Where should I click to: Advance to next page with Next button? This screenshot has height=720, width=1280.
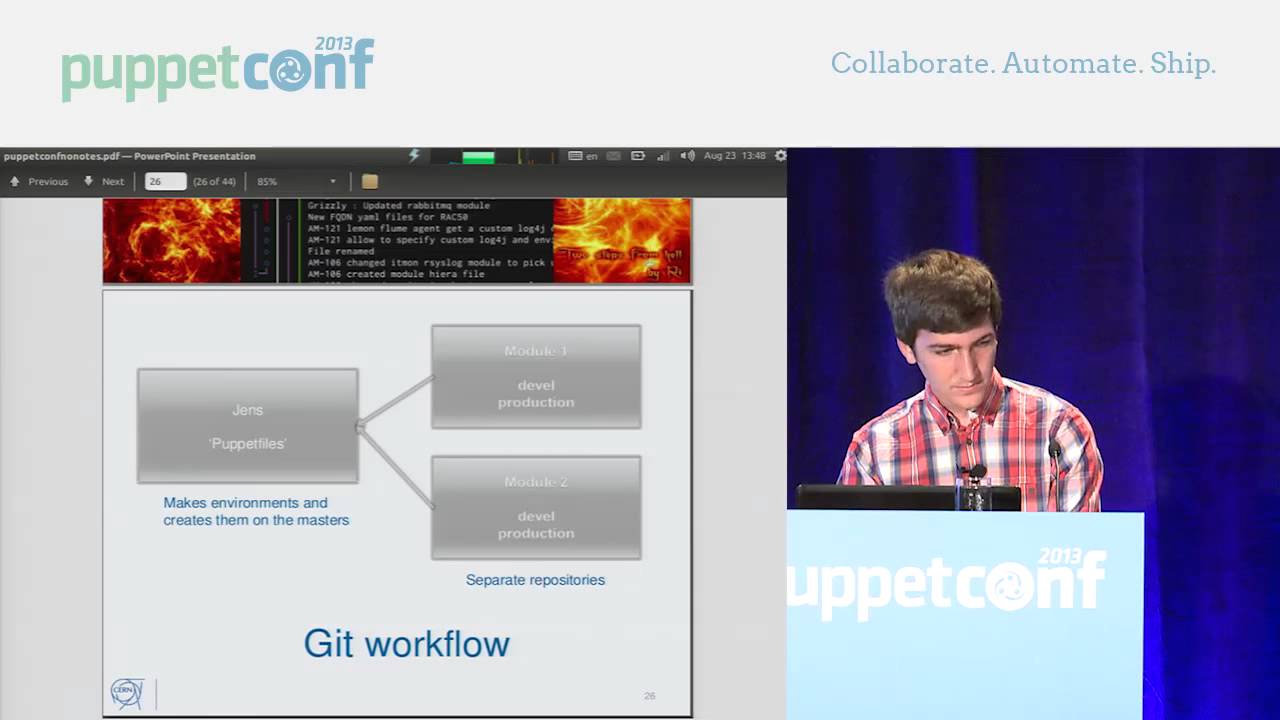click(104, 182)
